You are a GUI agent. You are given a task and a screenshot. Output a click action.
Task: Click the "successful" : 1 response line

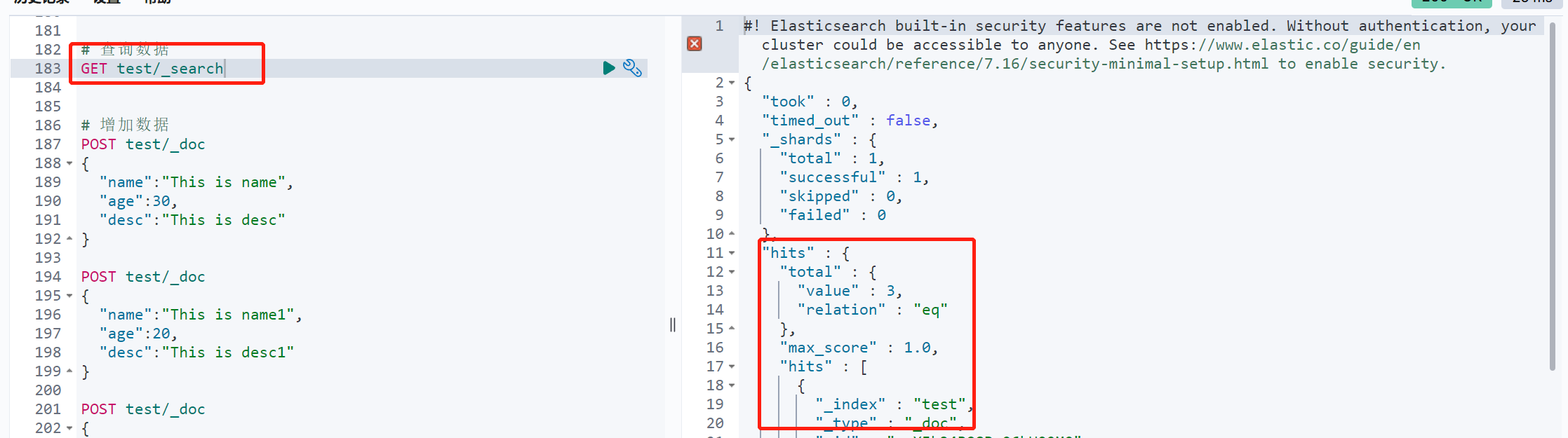[854, 177]
